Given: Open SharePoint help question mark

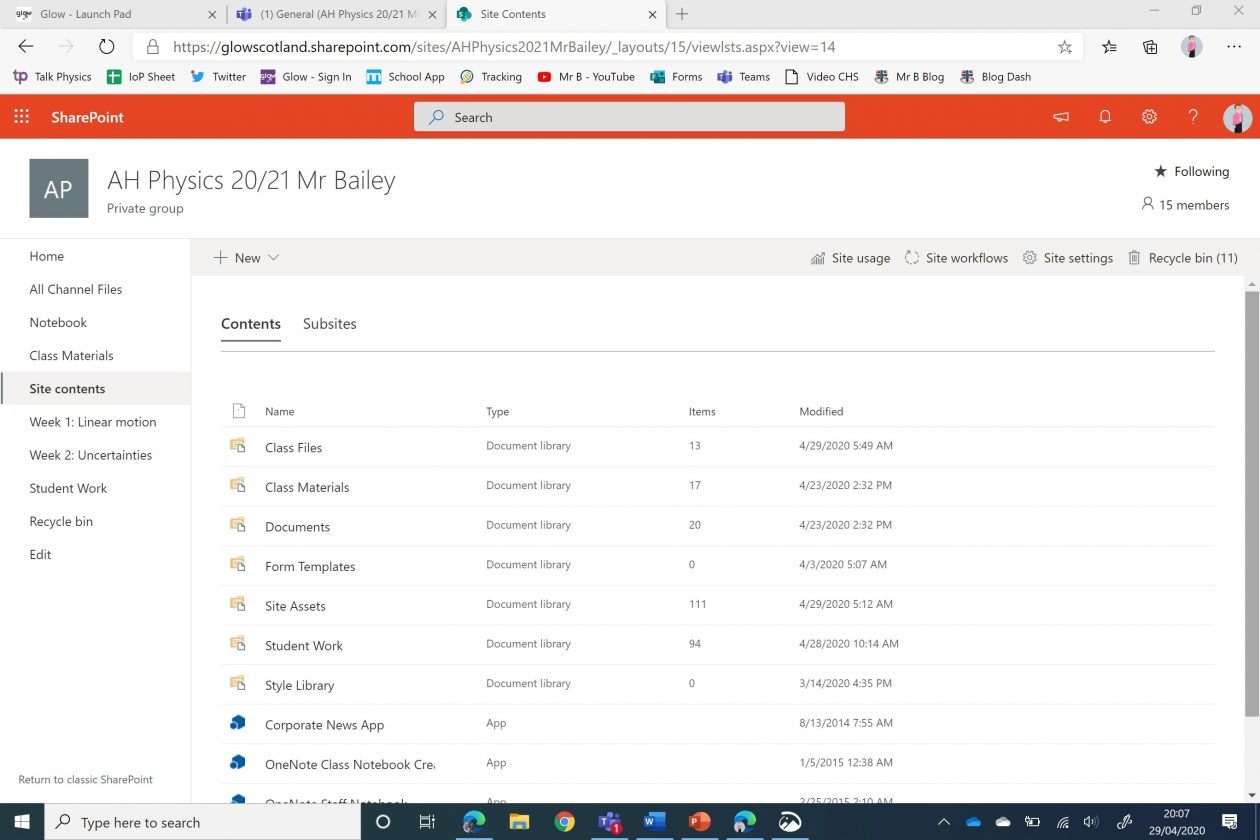Looking at the screenshot, I should click(1193, 117).
